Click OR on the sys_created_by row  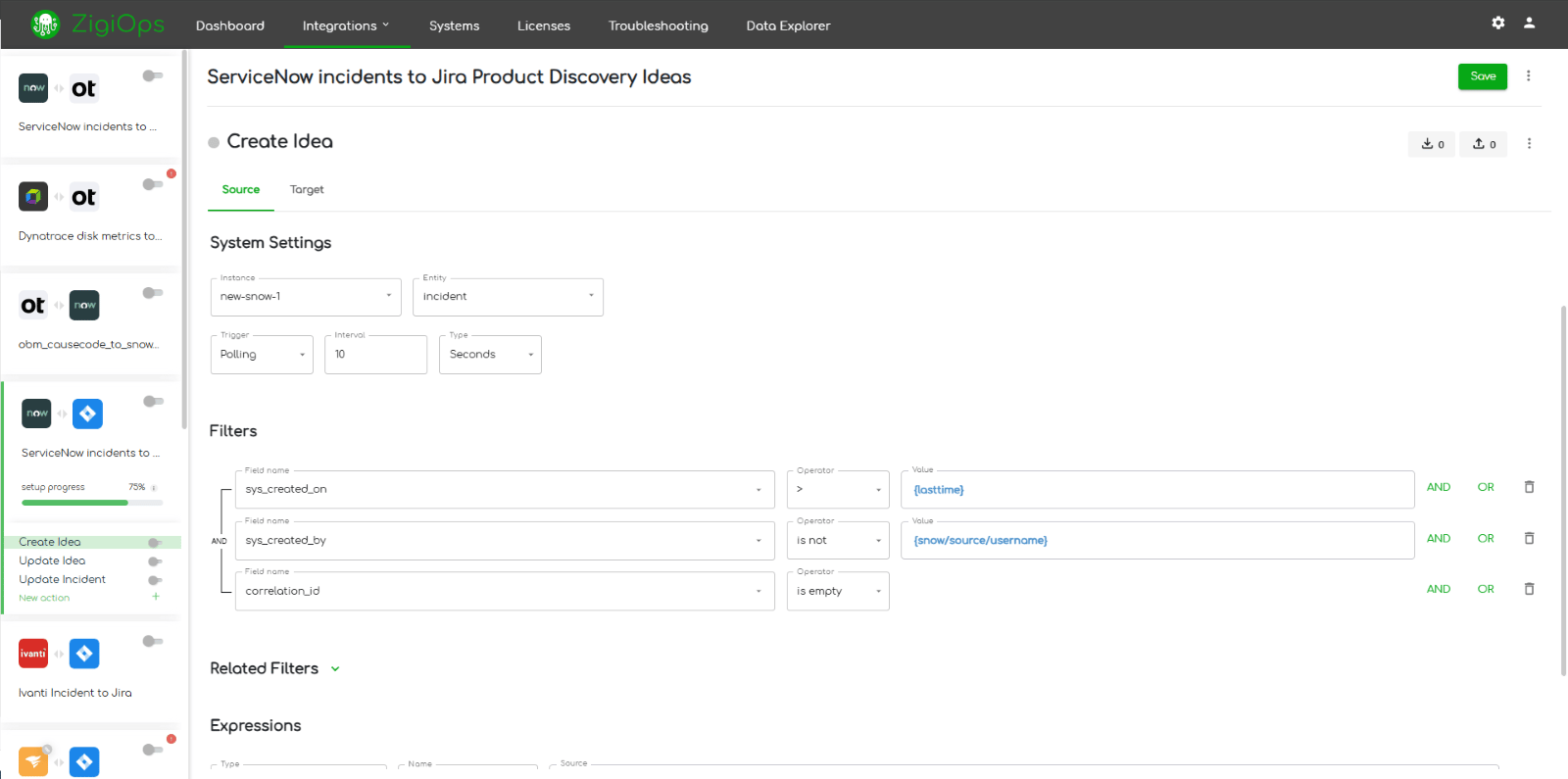coord(1486,538)
